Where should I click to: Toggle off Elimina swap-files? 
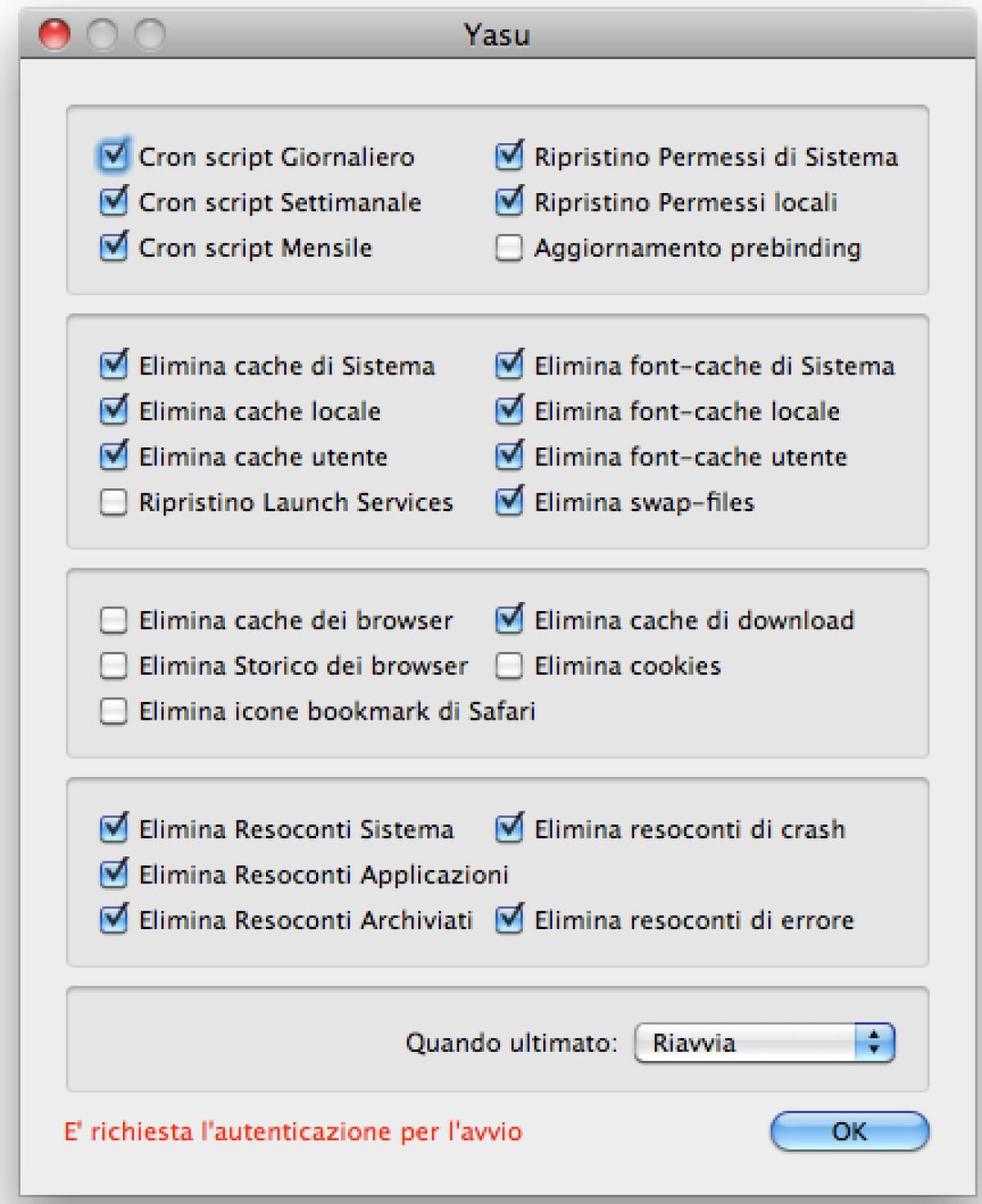pos(509,502)
